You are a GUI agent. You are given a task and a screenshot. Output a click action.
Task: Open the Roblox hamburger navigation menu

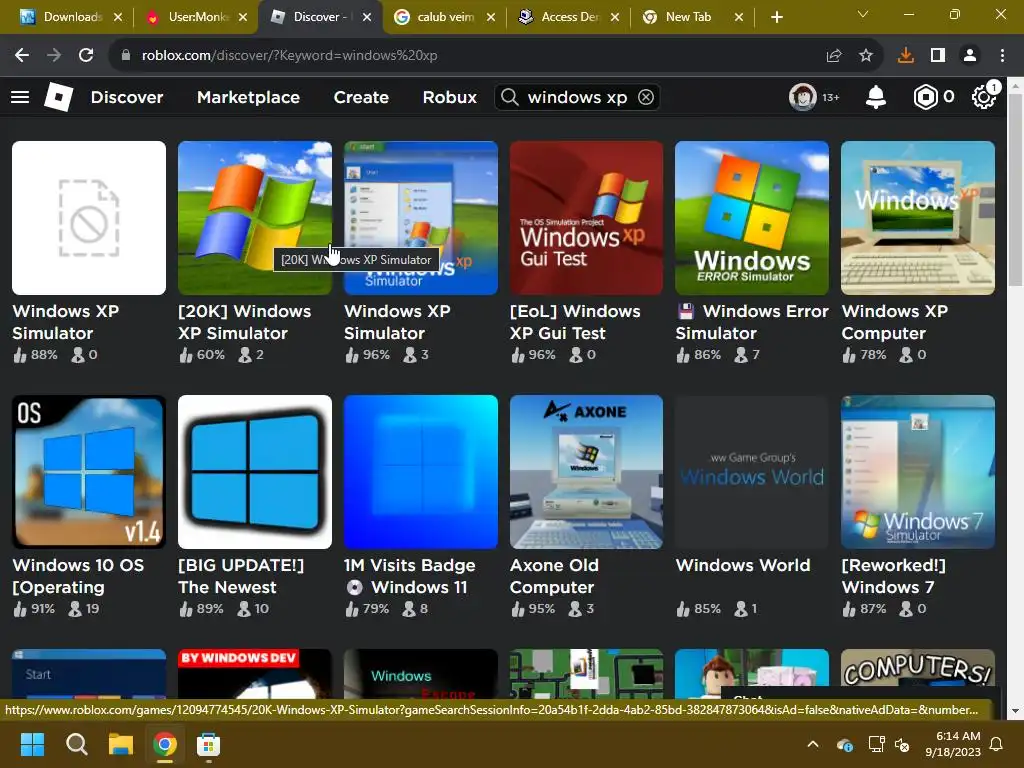pyautogui.click(x=20, y=97)
